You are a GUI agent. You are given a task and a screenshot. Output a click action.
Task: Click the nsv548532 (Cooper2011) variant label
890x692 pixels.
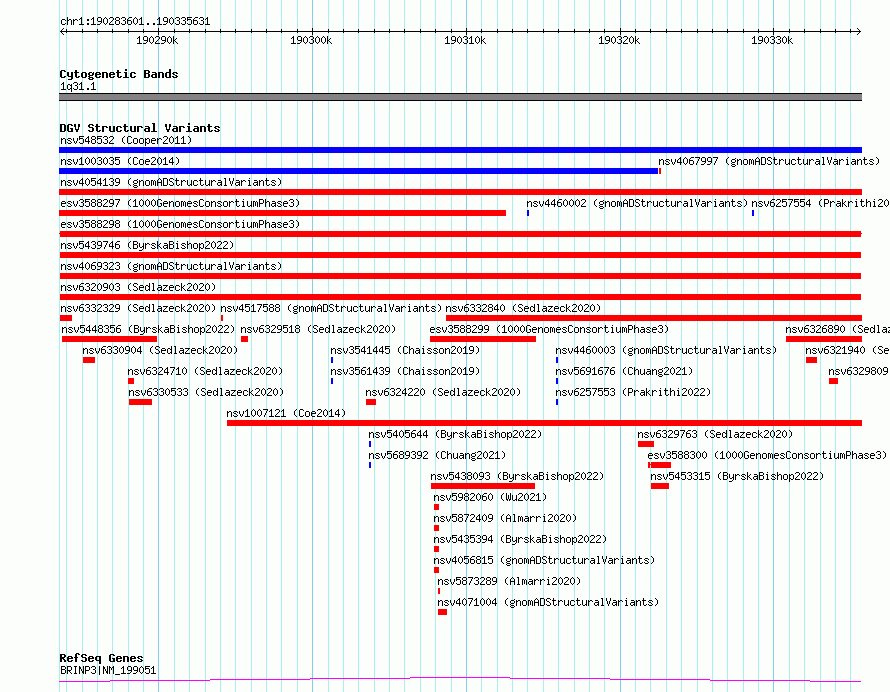(x=126, y=140)
